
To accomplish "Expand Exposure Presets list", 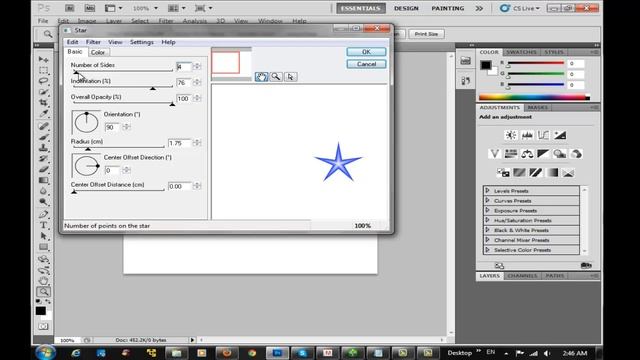I will pos(487,210).
